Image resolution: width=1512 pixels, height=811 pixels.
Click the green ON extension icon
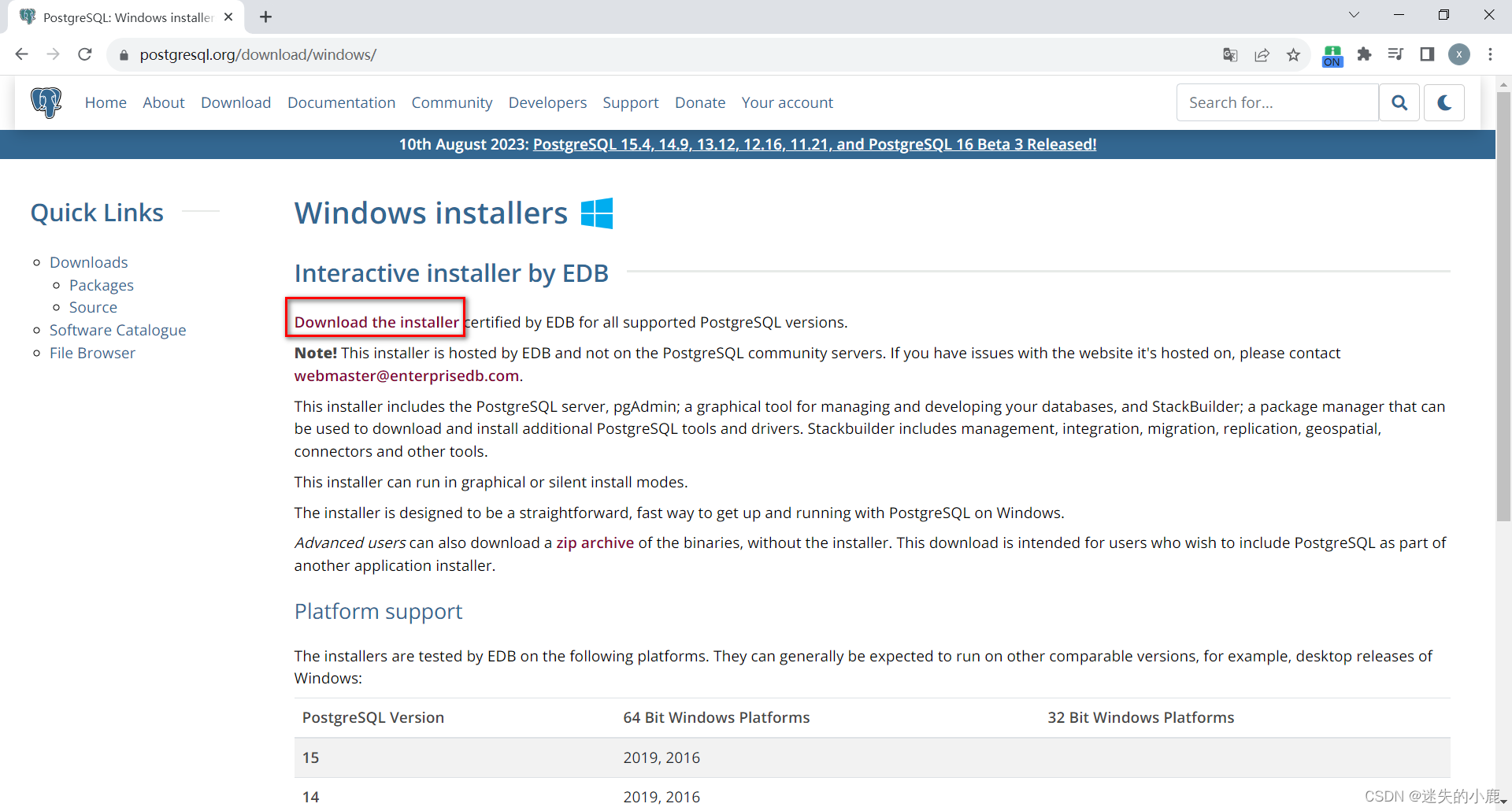coord(1332,55)
